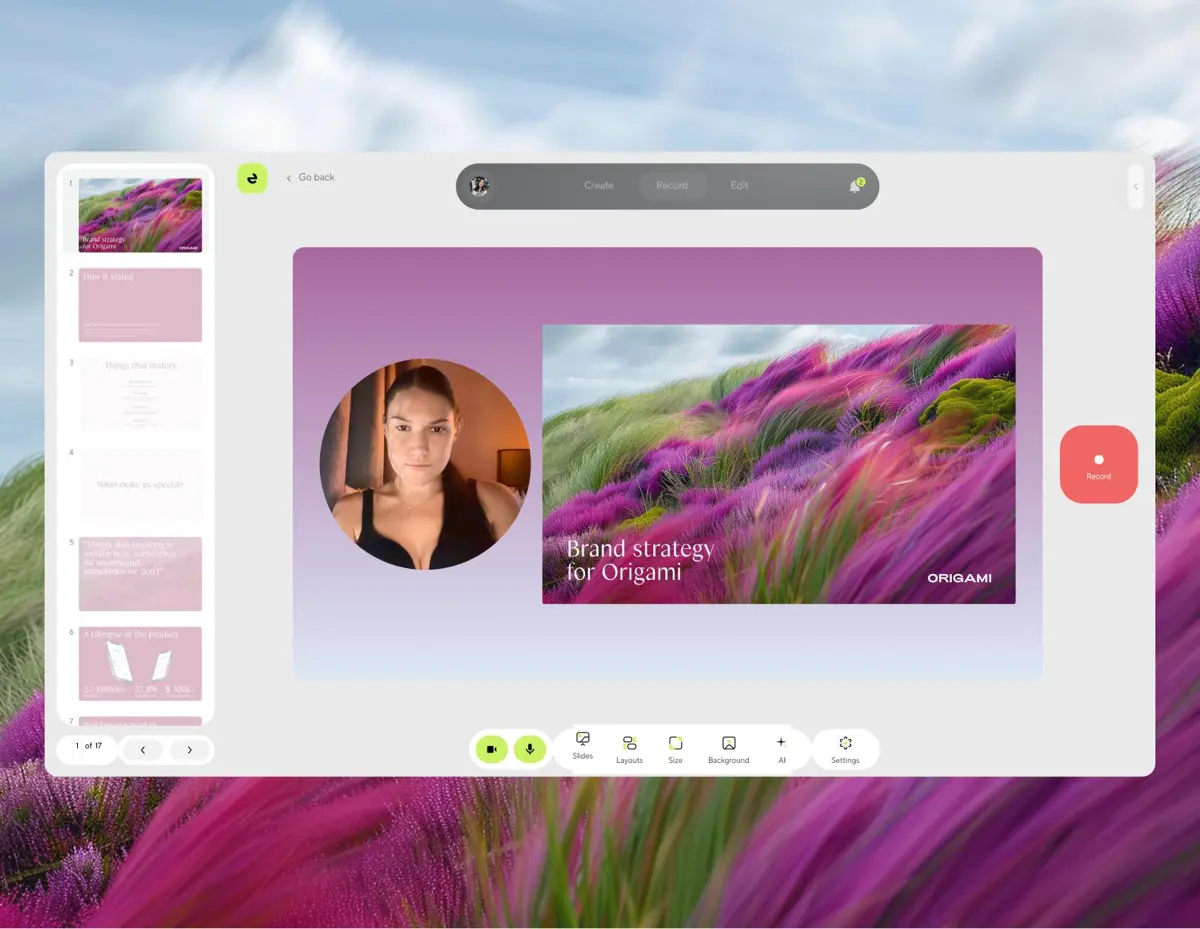Start recording with the red Record button
The width and height of the screenshot is (1200, 929).
click(x=1099, y=464)
